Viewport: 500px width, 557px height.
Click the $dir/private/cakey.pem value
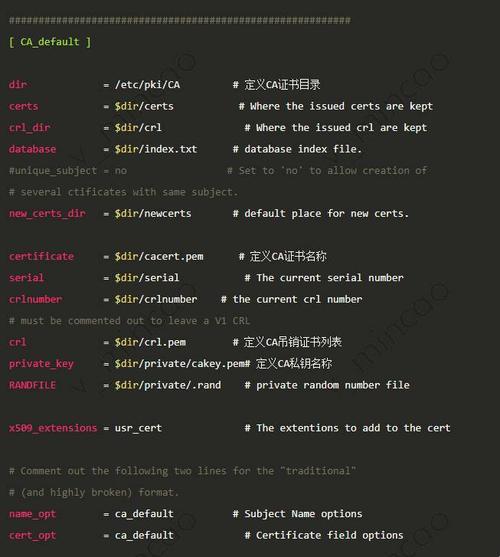(x=180, y=363)
